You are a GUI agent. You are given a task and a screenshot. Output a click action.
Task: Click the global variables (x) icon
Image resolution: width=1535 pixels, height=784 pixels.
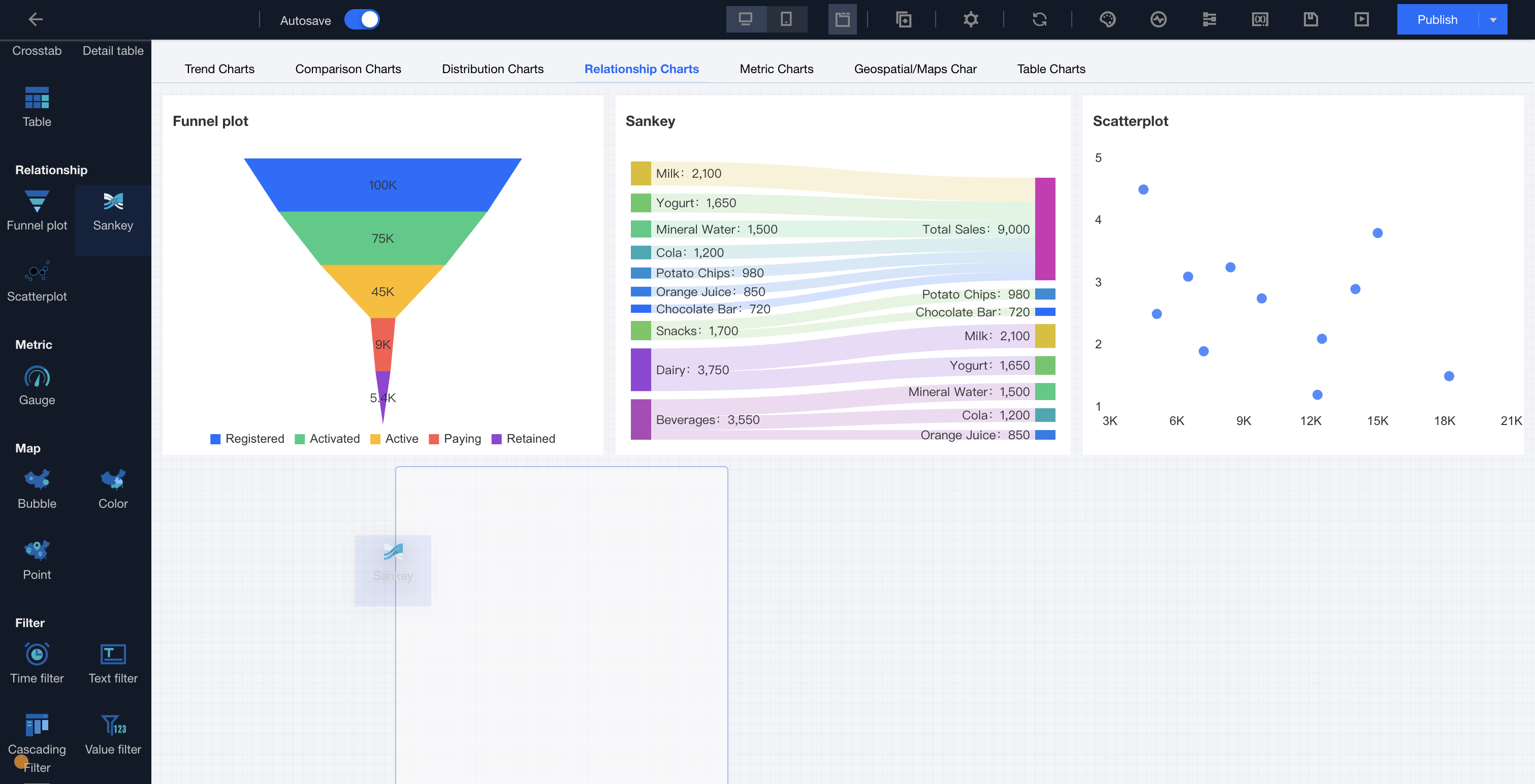[1260, 20]
